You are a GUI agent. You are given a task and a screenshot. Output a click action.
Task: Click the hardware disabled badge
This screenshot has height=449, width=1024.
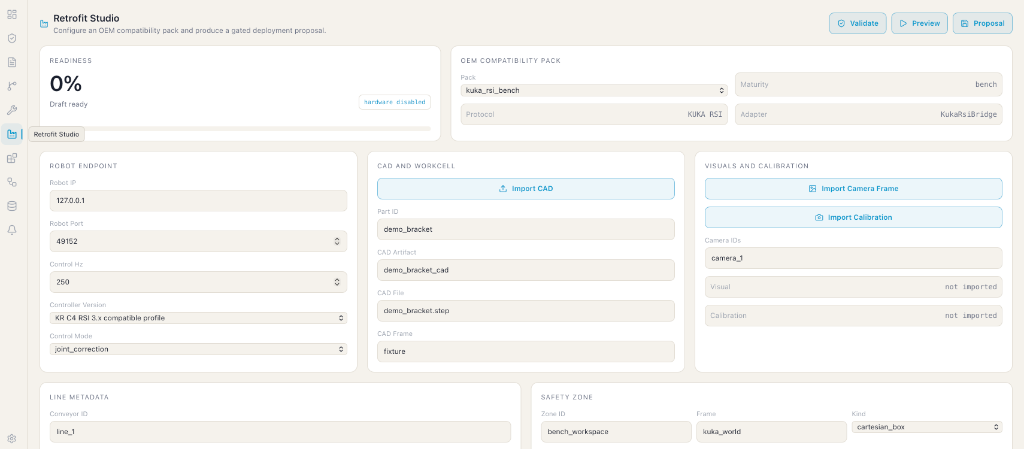pyautogui.click(x=394, y=102)
